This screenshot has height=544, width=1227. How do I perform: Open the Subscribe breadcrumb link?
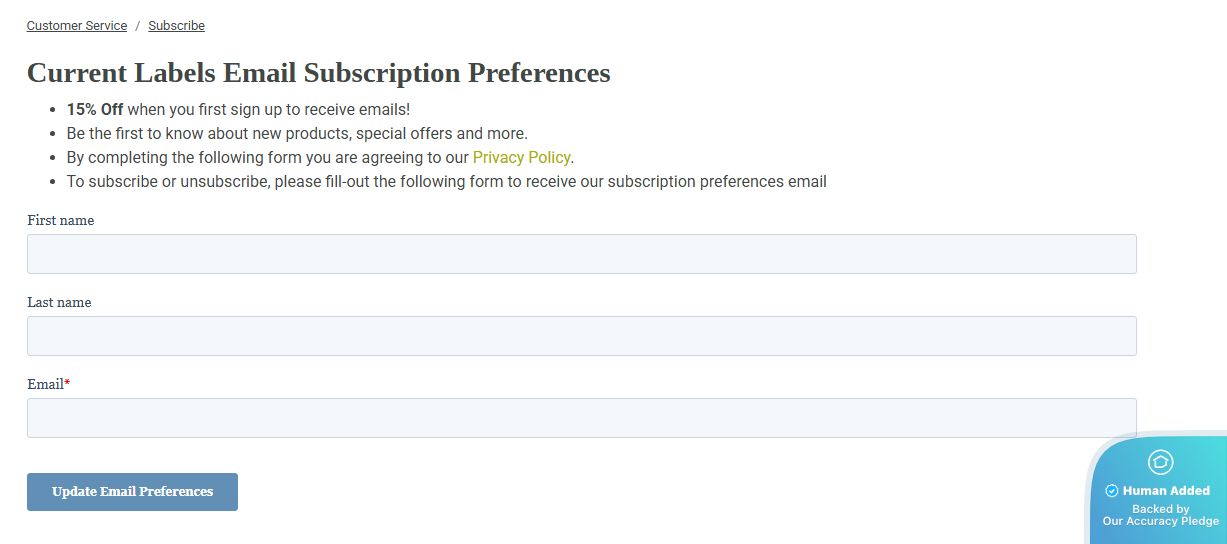(x=176, y=26)
